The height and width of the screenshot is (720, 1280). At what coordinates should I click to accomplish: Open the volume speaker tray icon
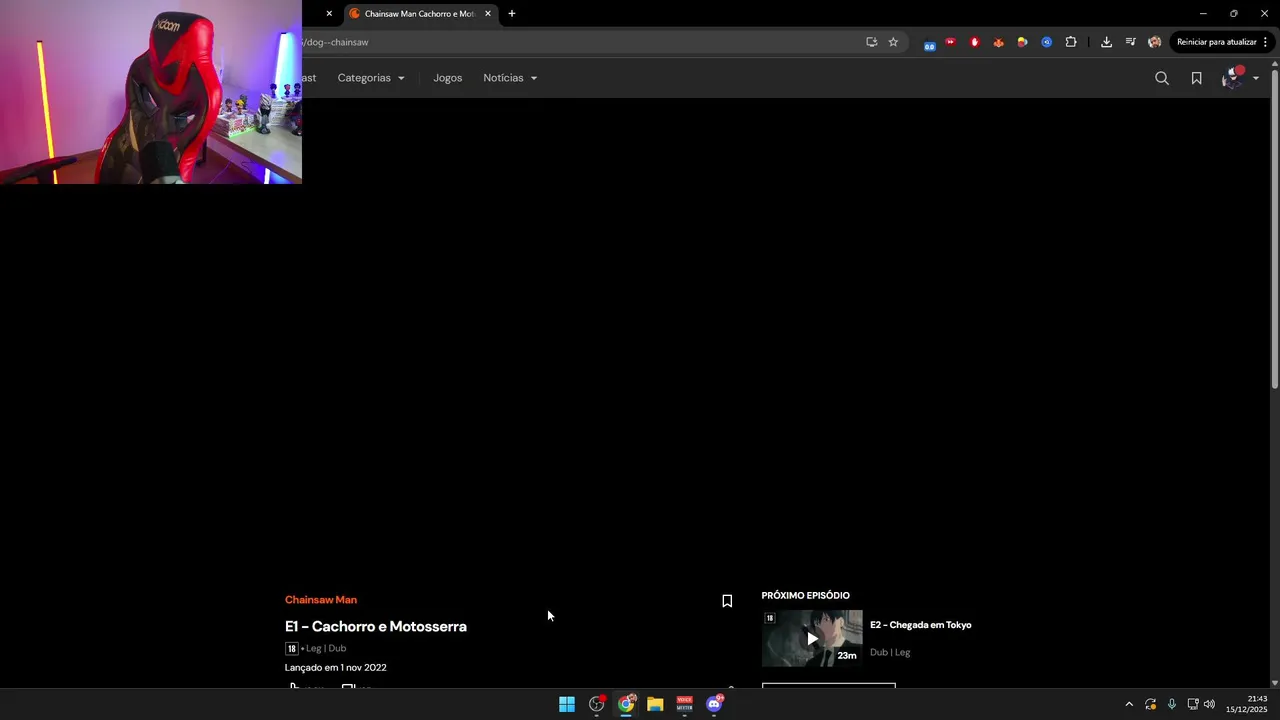point(1209,704)
